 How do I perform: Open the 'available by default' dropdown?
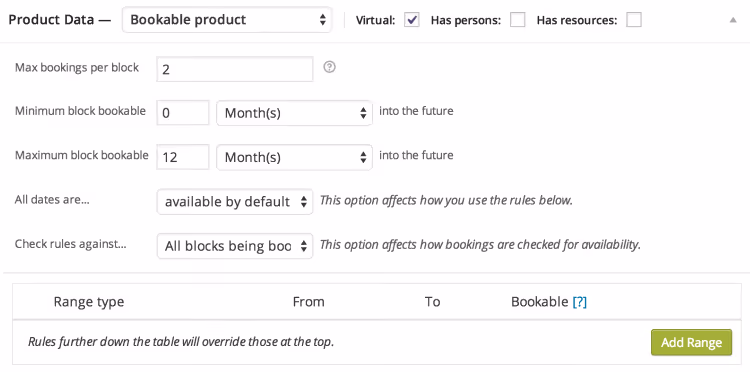click(235, 202)
